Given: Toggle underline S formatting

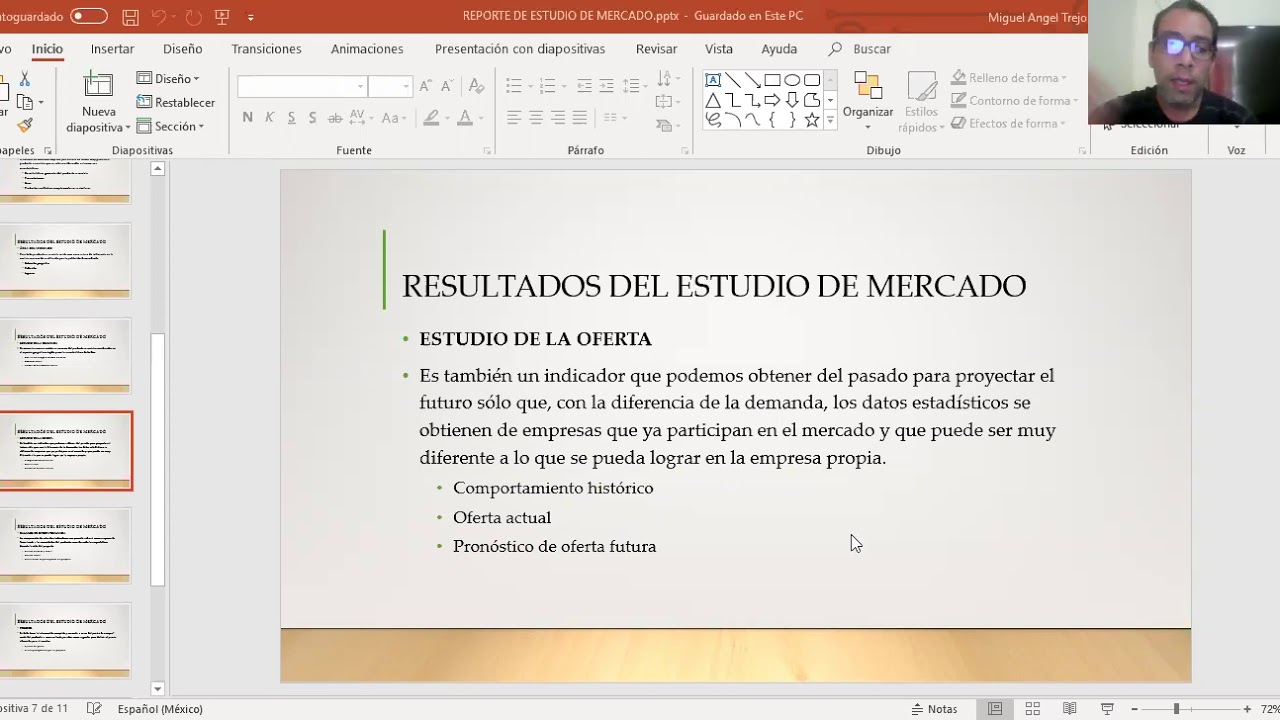Looking at the screenshot, I should [291, 118].
